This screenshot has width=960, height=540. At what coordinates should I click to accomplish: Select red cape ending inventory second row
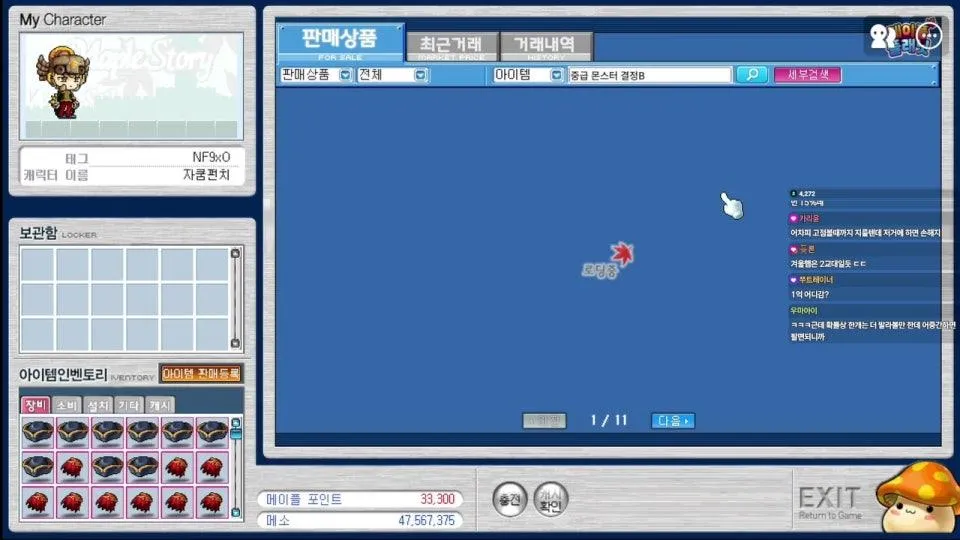click(x=212, y=468)
